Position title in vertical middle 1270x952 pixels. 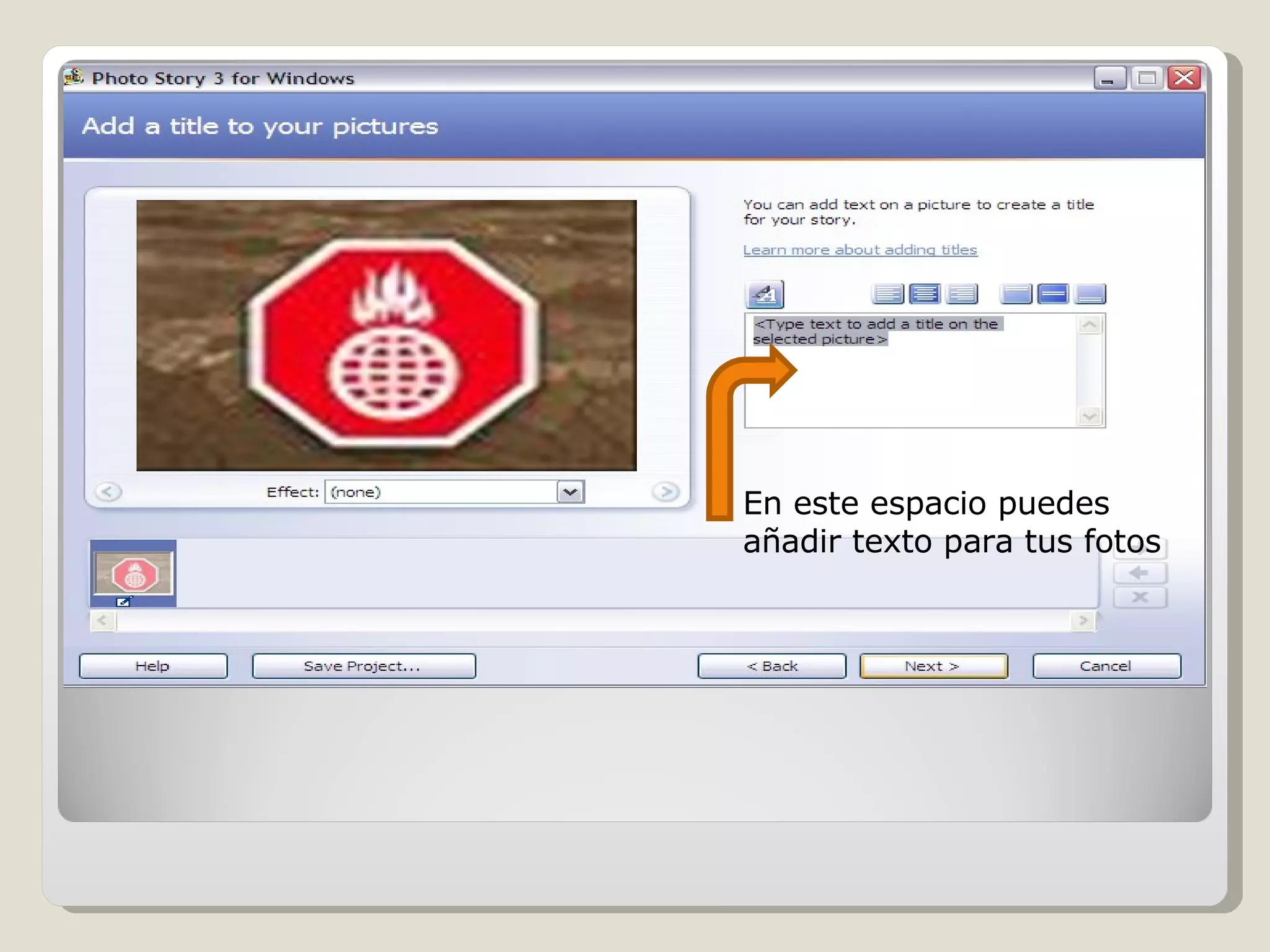[x=1053, y=294]
